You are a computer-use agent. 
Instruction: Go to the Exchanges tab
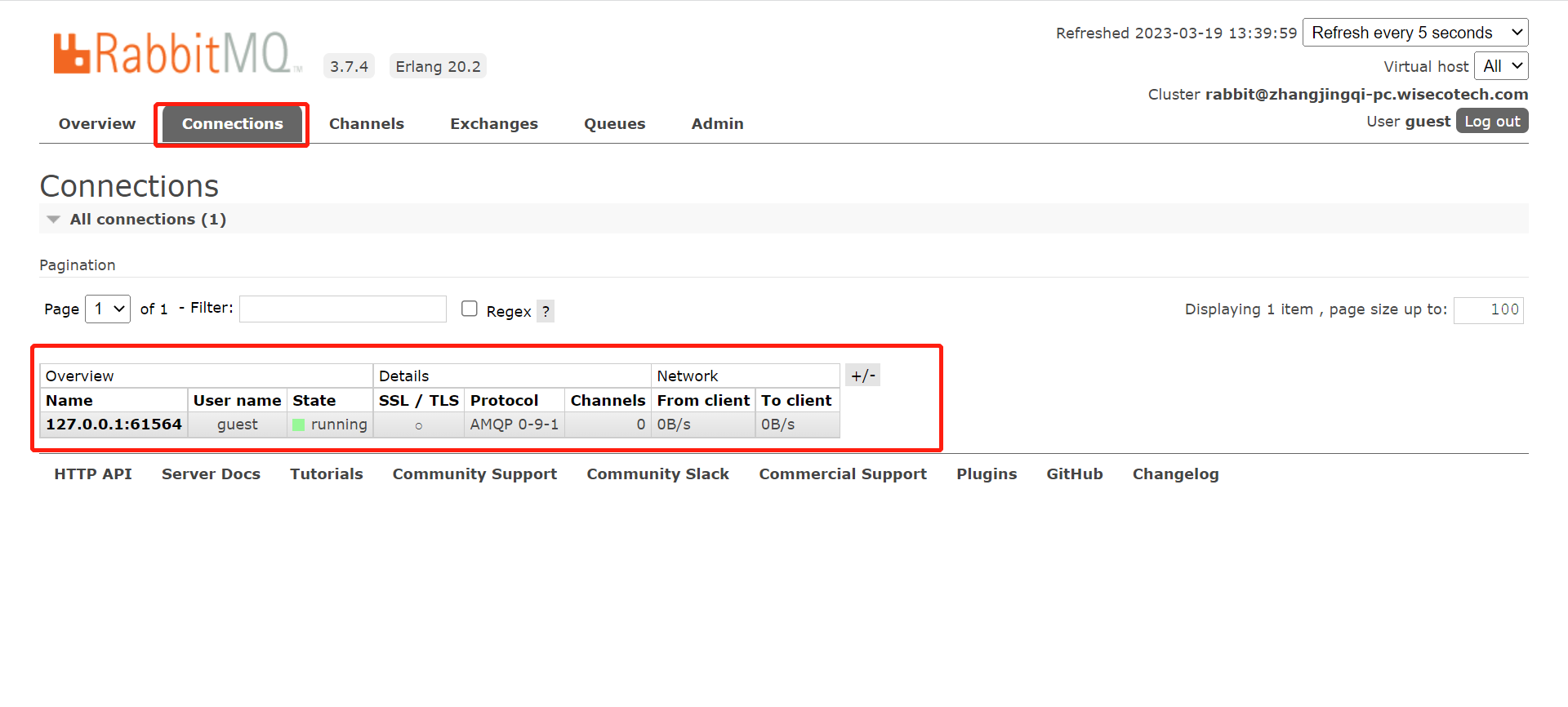[x=494, y=124]
